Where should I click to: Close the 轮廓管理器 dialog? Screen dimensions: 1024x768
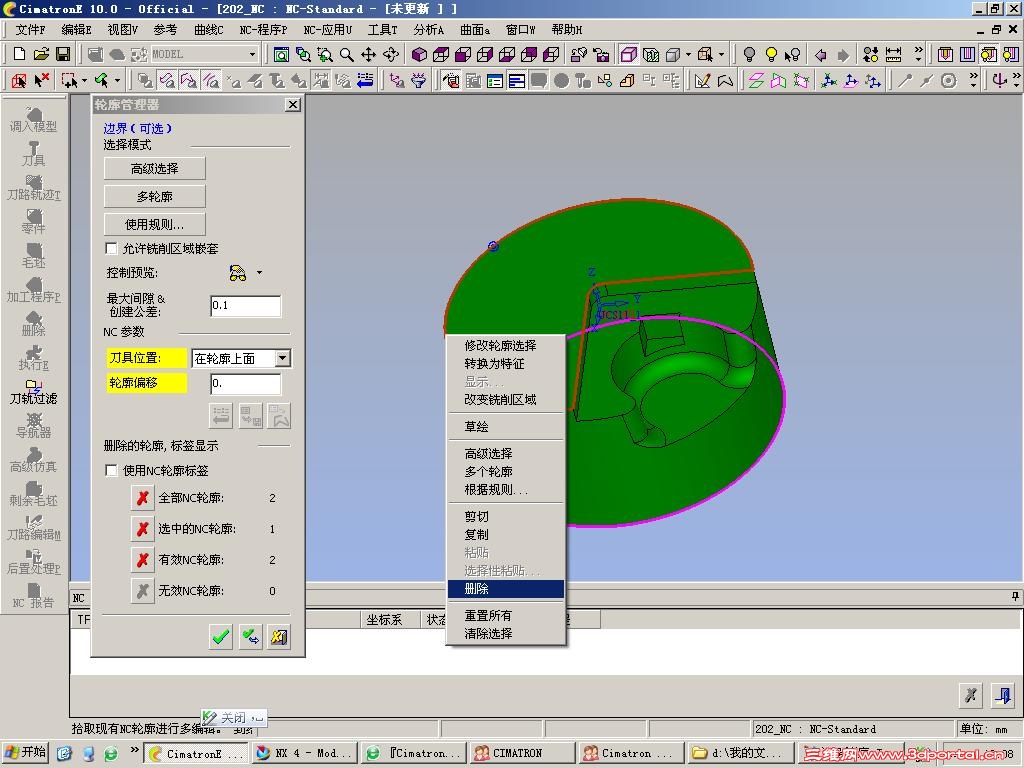[x=293, y=104]
